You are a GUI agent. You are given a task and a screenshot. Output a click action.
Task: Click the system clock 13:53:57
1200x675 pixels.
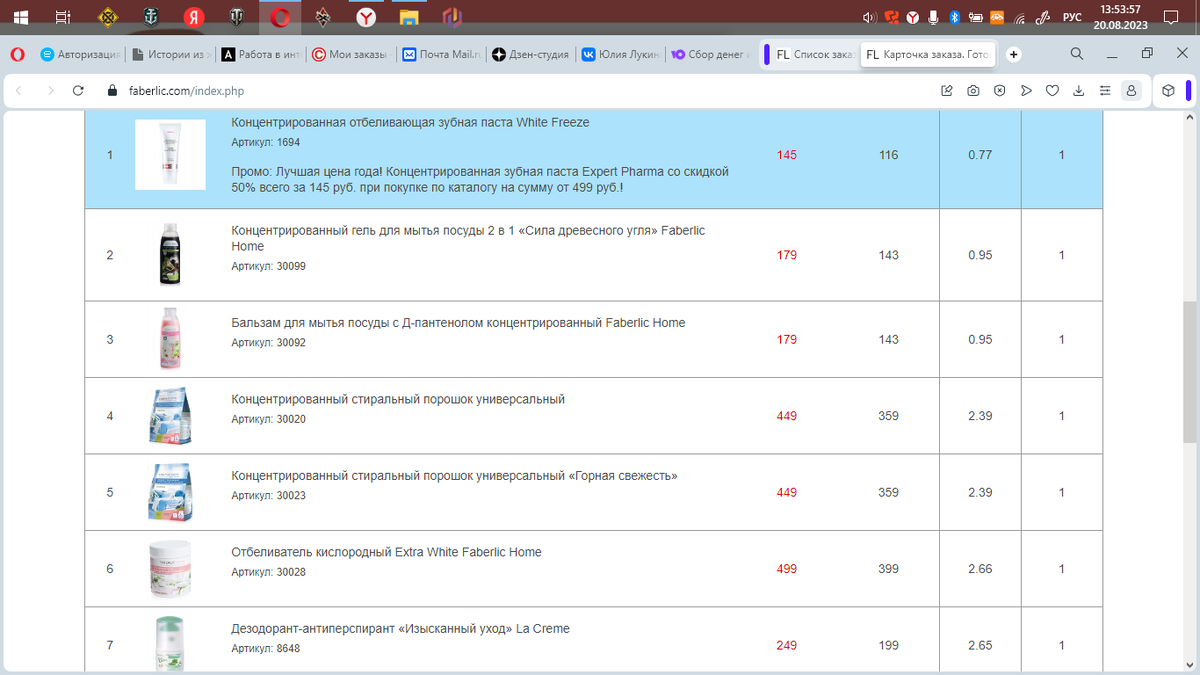(1119, 9)
